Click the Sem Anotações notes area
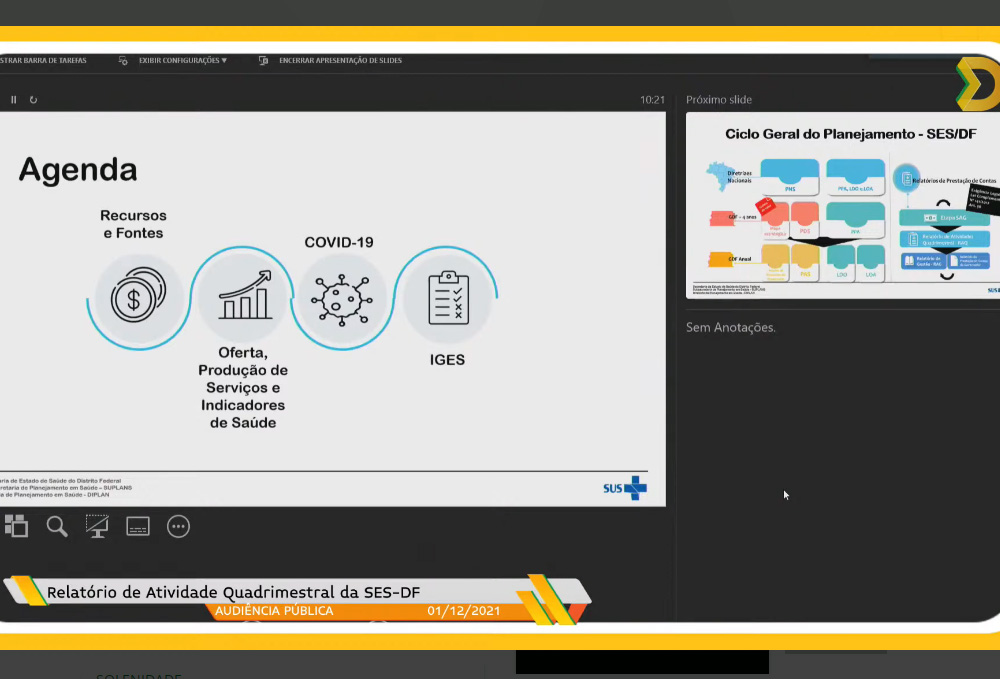1000x679 pixels. [x=731, y=327]
